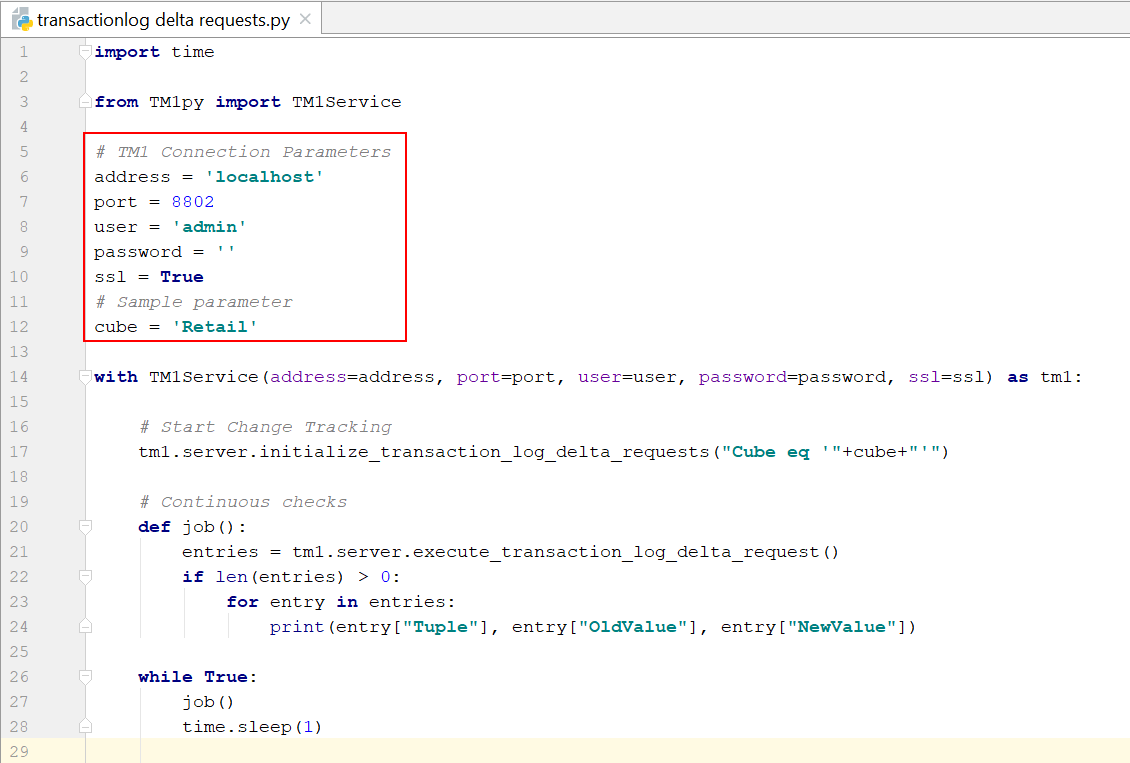Click the "OldValue" key on line 24
Screen dimensions: 1130x763
[633, 627]
